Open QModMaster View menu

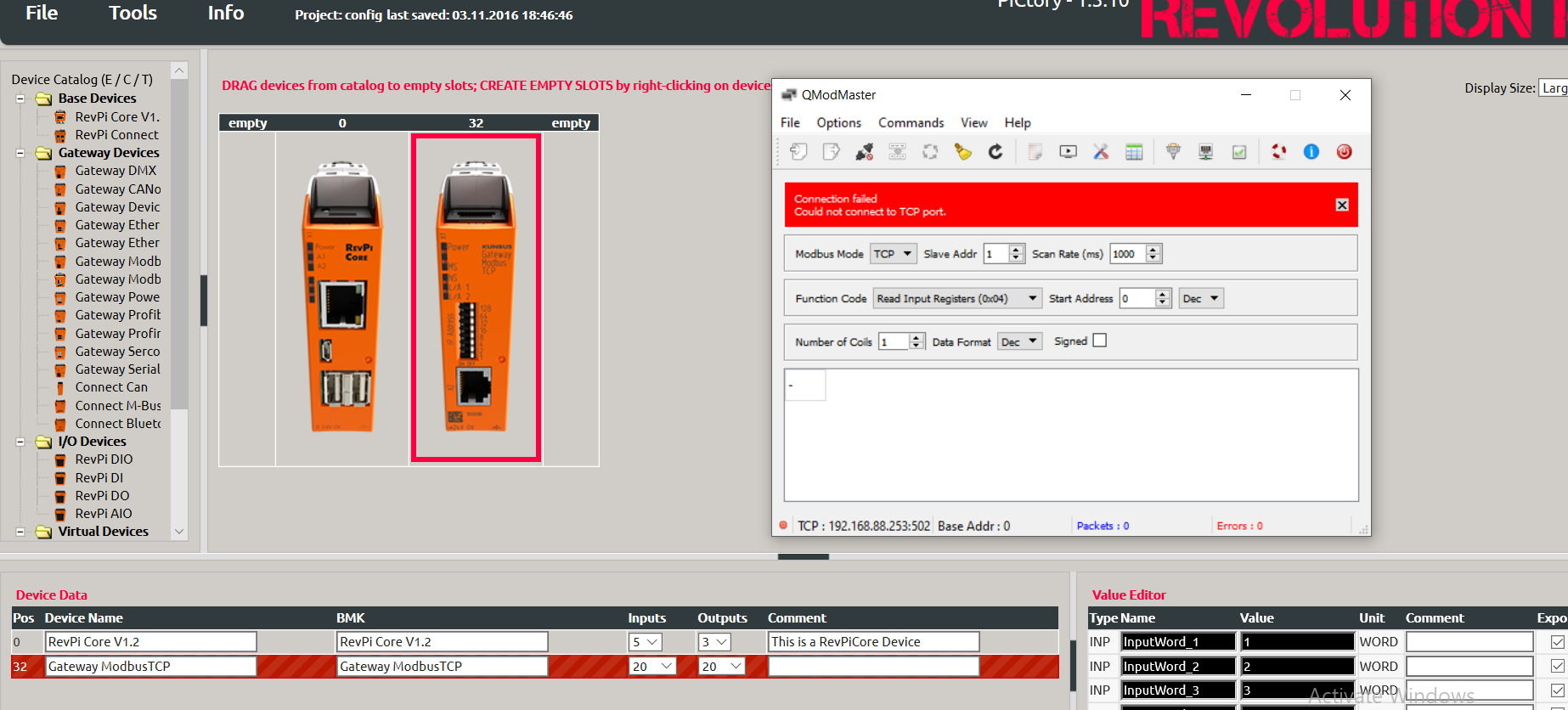click(973, 123)
